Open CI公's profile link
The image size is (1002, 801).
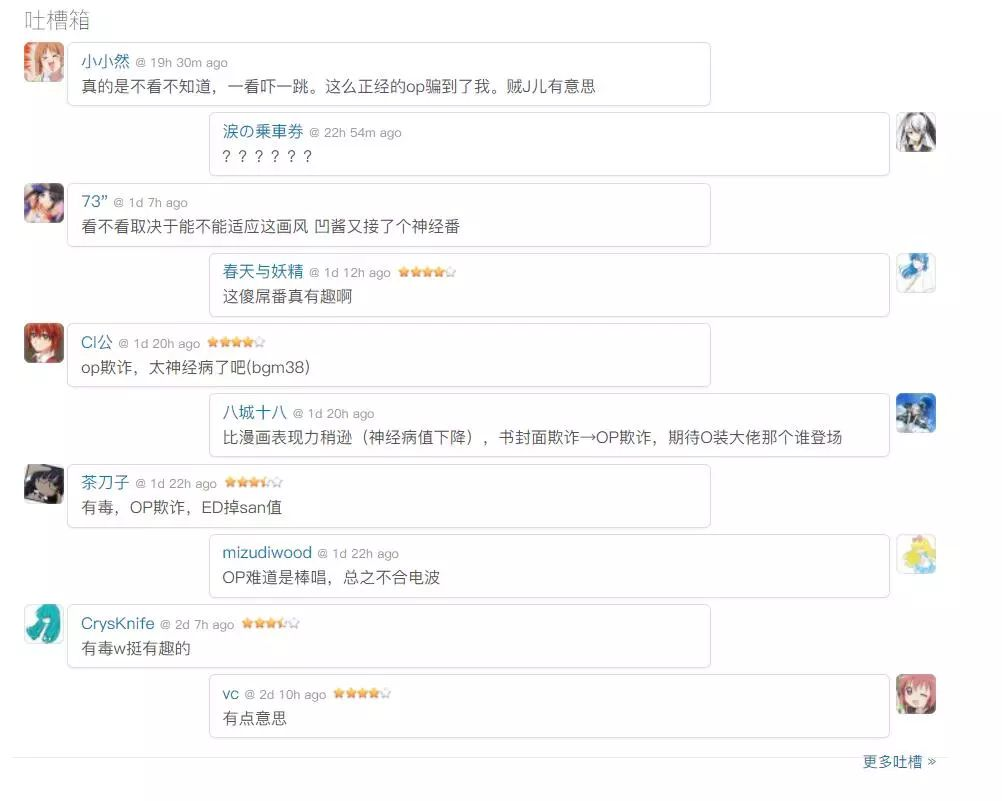point(97,343)
